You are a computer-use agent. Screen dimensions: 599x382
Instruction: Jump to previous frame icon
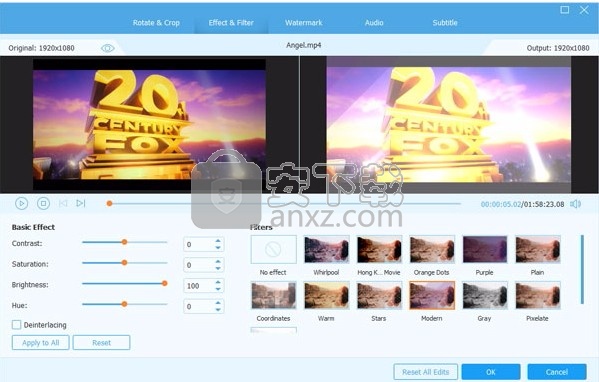coord(63,203)
